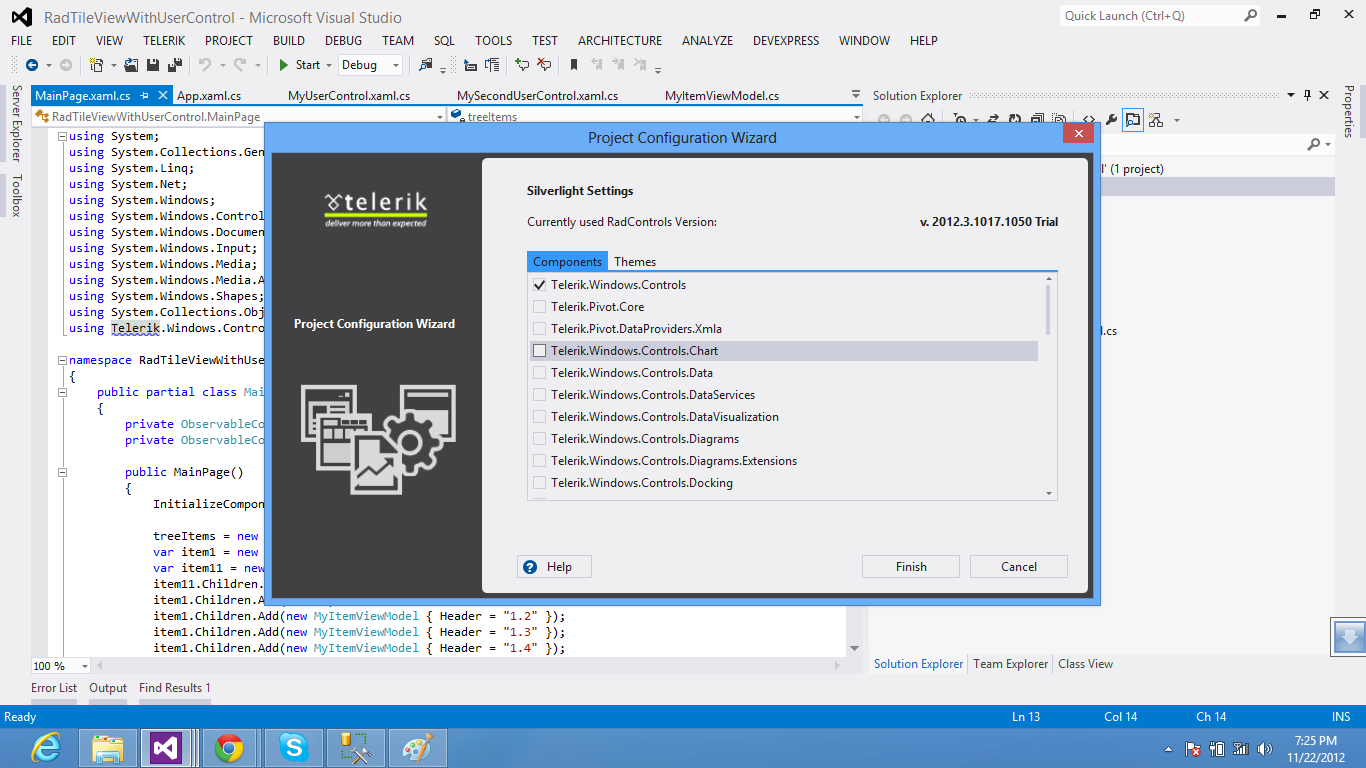Screen dimensions: 1366x768
Task: Open Skype from the taskbar
Action: pos(292,747)
